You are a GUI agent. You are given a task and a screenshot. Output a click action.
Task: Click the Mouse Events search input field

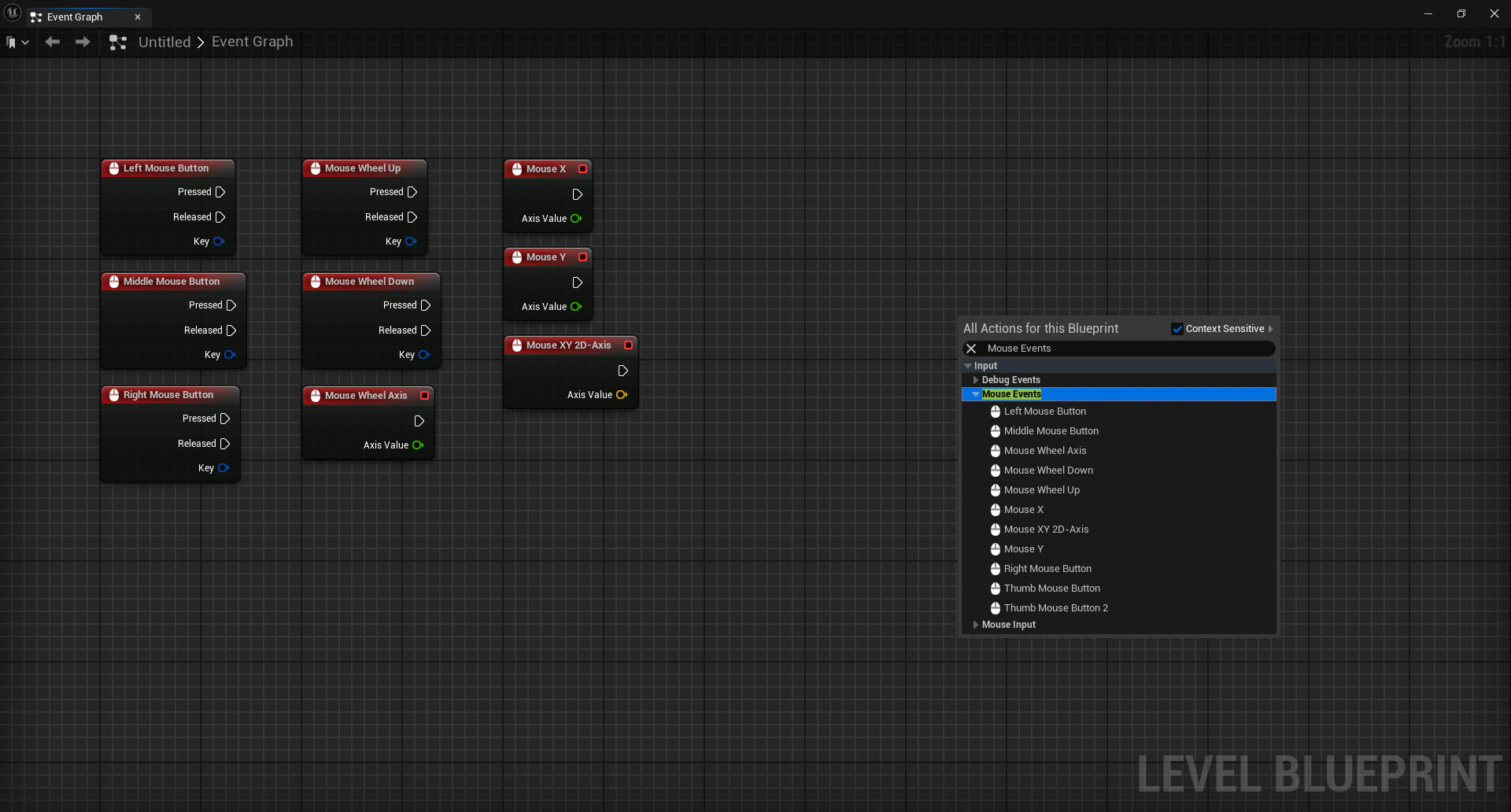[x=1125, y=349]
